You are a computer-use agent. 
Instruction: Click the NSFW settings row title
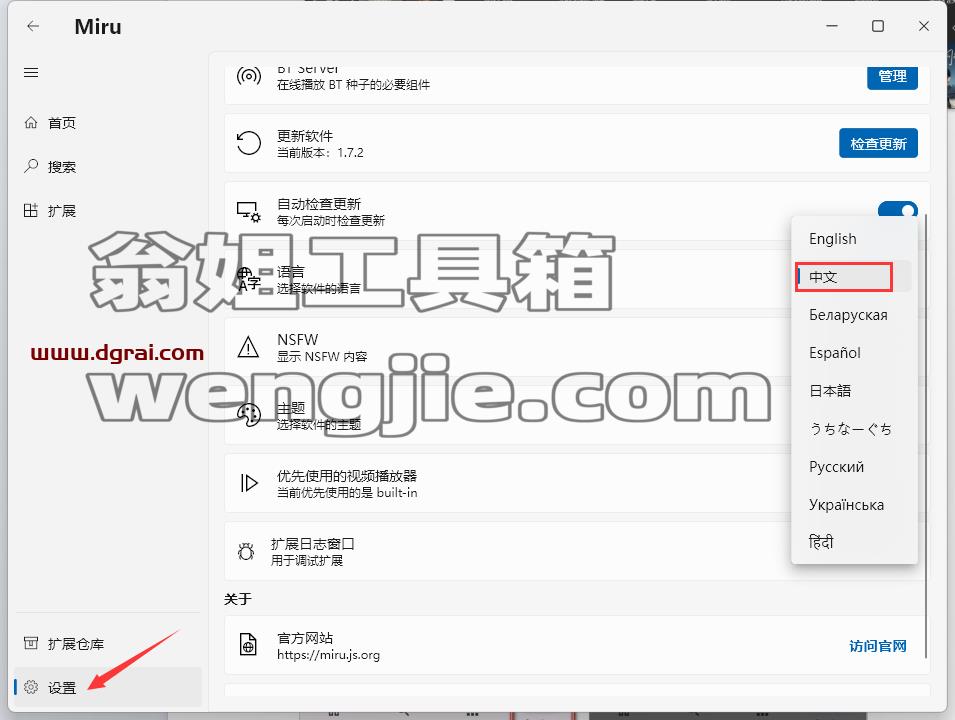pos(297,339)
